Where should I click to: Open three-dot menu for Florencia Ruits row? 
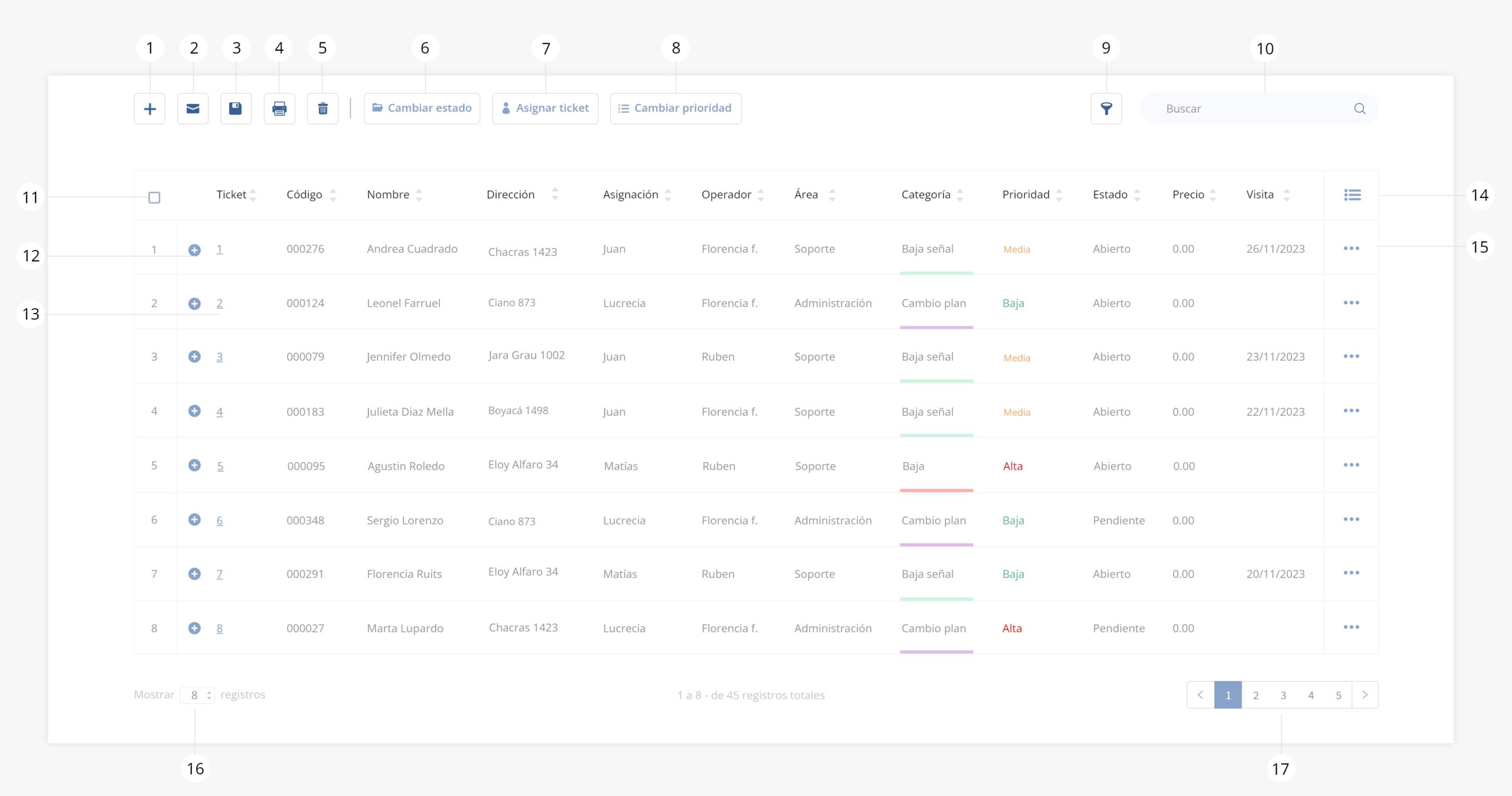(x=1351, y=573)
